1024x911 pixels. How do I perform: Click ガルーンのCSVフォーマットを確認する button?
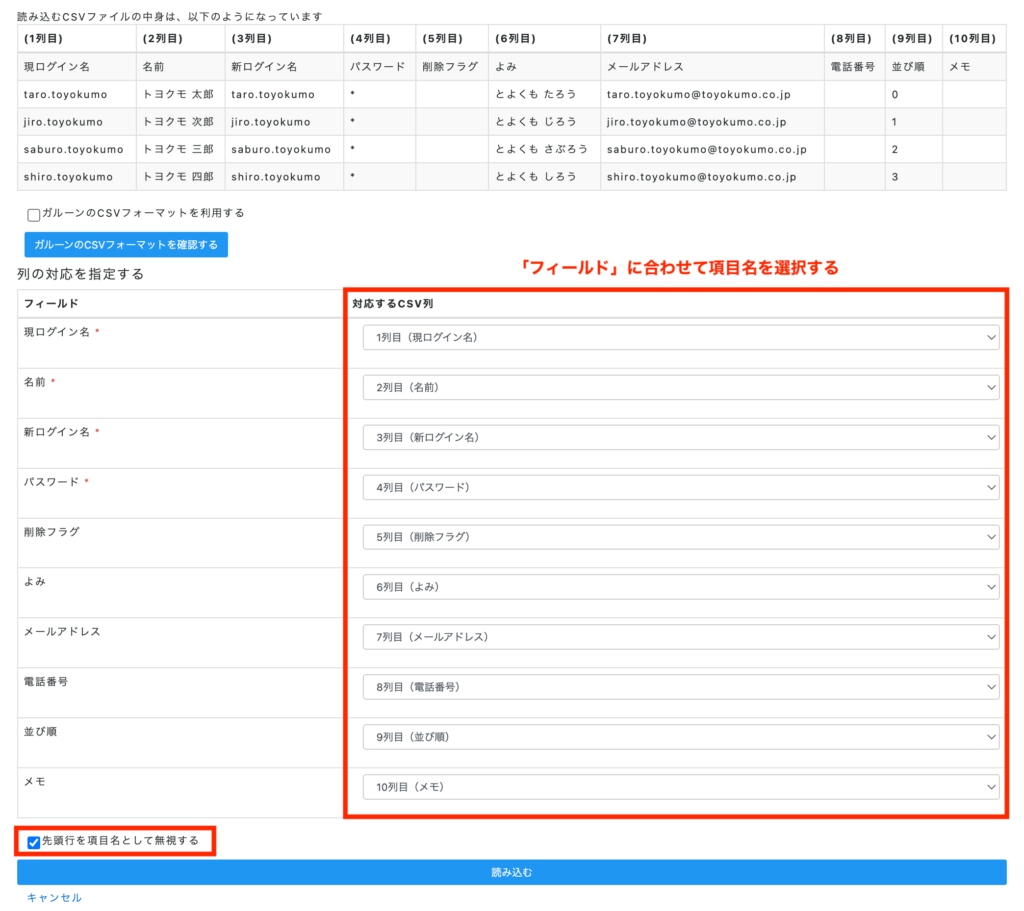coord(126,245)
